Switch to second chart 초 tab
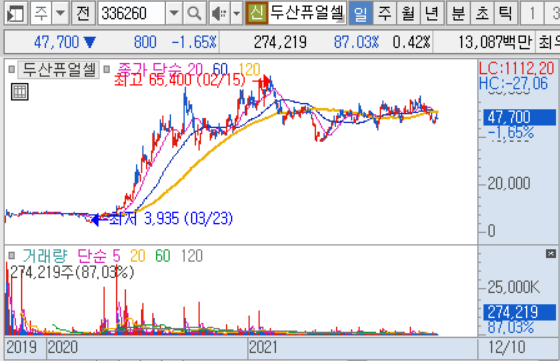 (x=482, y=13)
